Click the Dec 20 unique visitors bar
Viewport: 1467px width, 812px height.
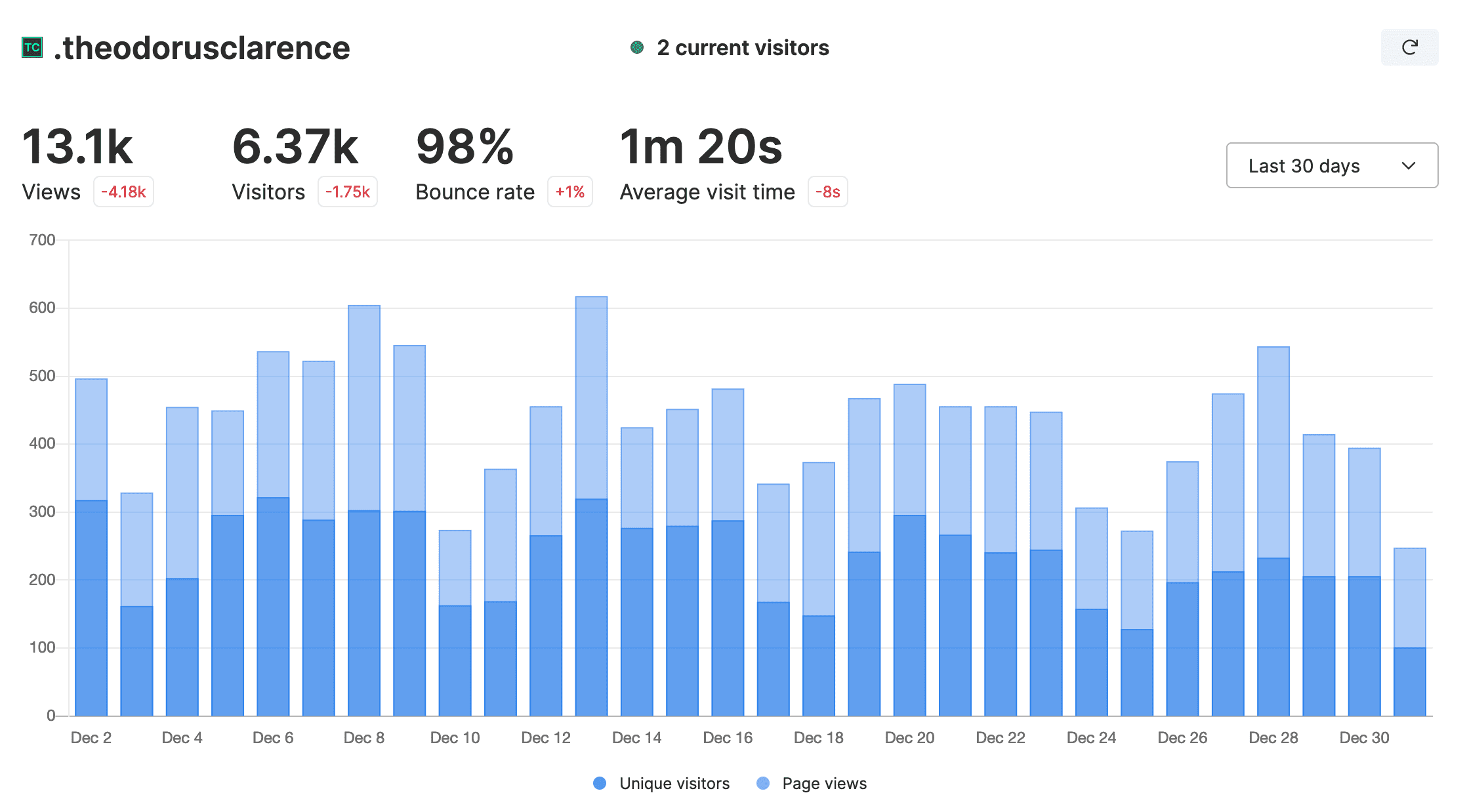(x=909, y=615)
